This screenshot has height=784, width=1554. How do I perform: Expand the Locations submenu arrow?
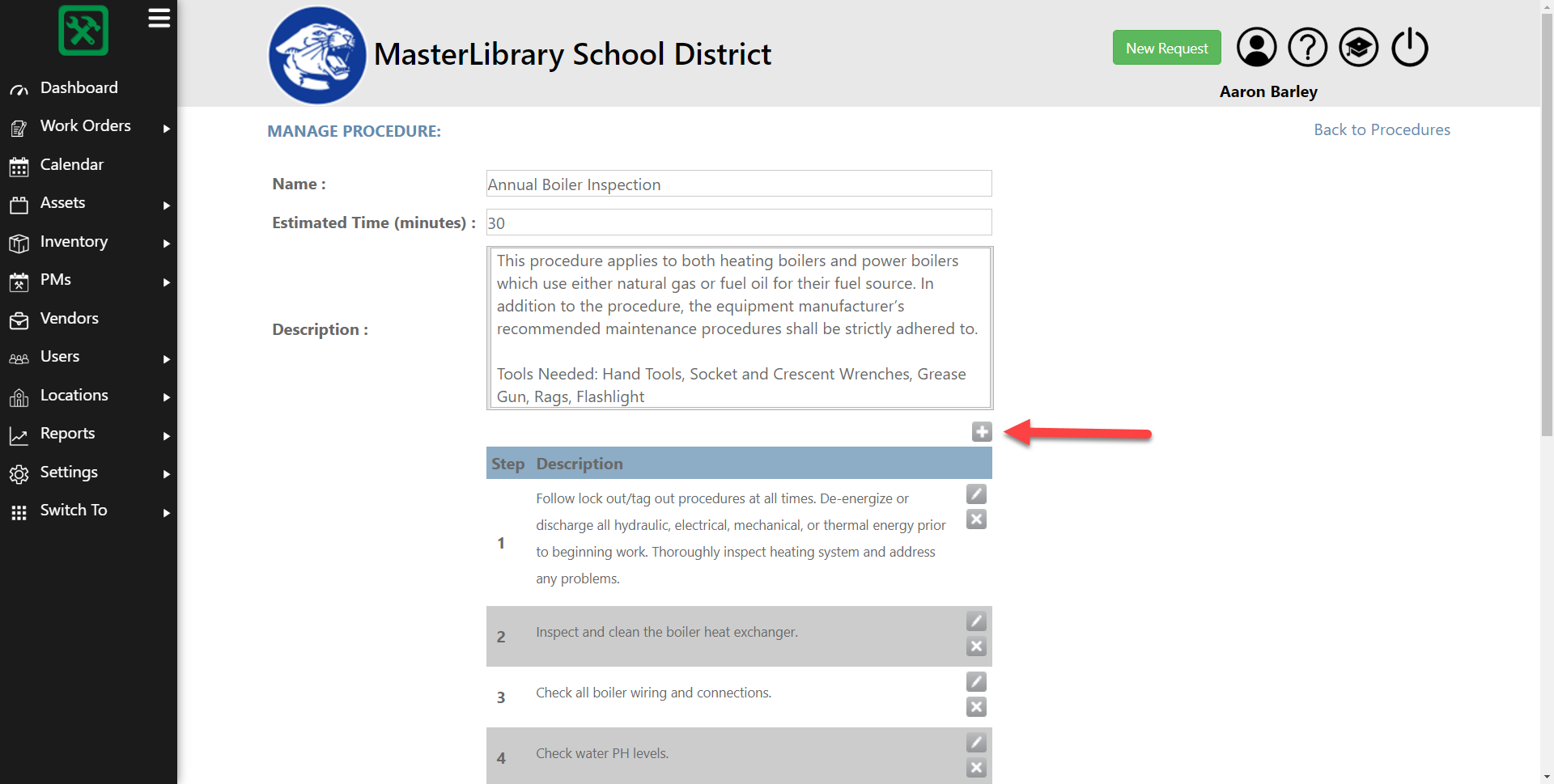[x=167, y=397]
